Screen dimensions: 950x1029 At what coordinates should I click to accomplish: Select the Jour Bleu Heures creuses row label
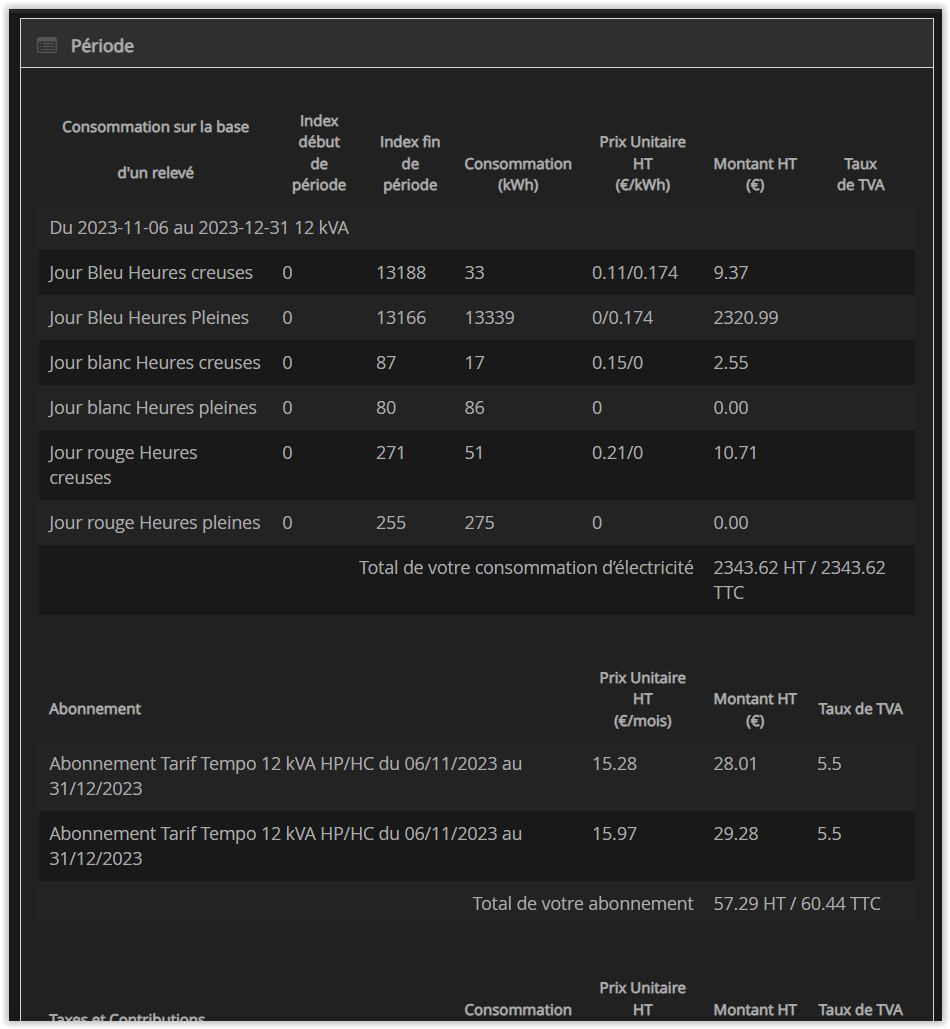151,273
